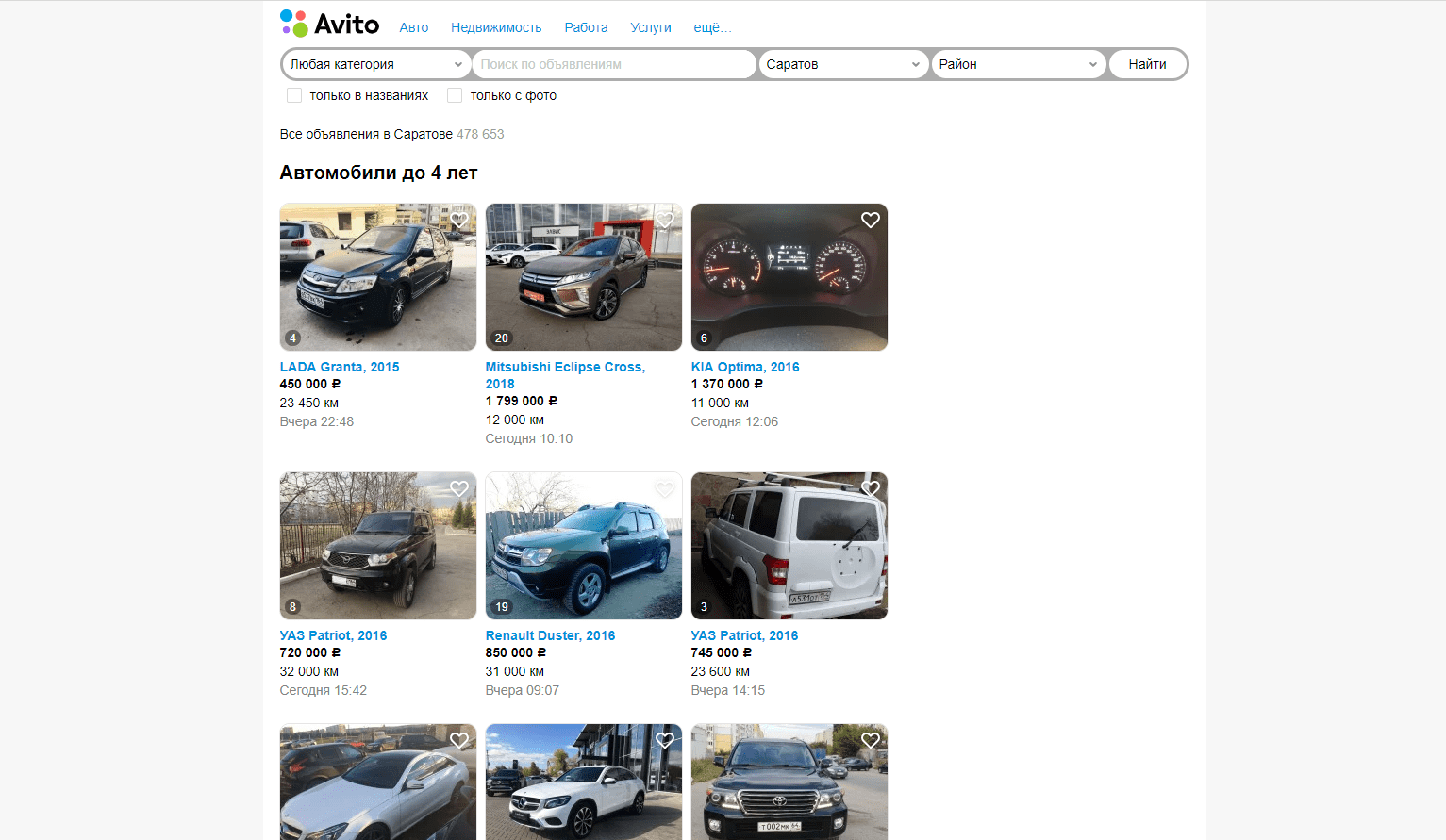Screen dimensions: 1446x840
Task: Open the LADA Granta, 2015 listing title
Action: 340,367
